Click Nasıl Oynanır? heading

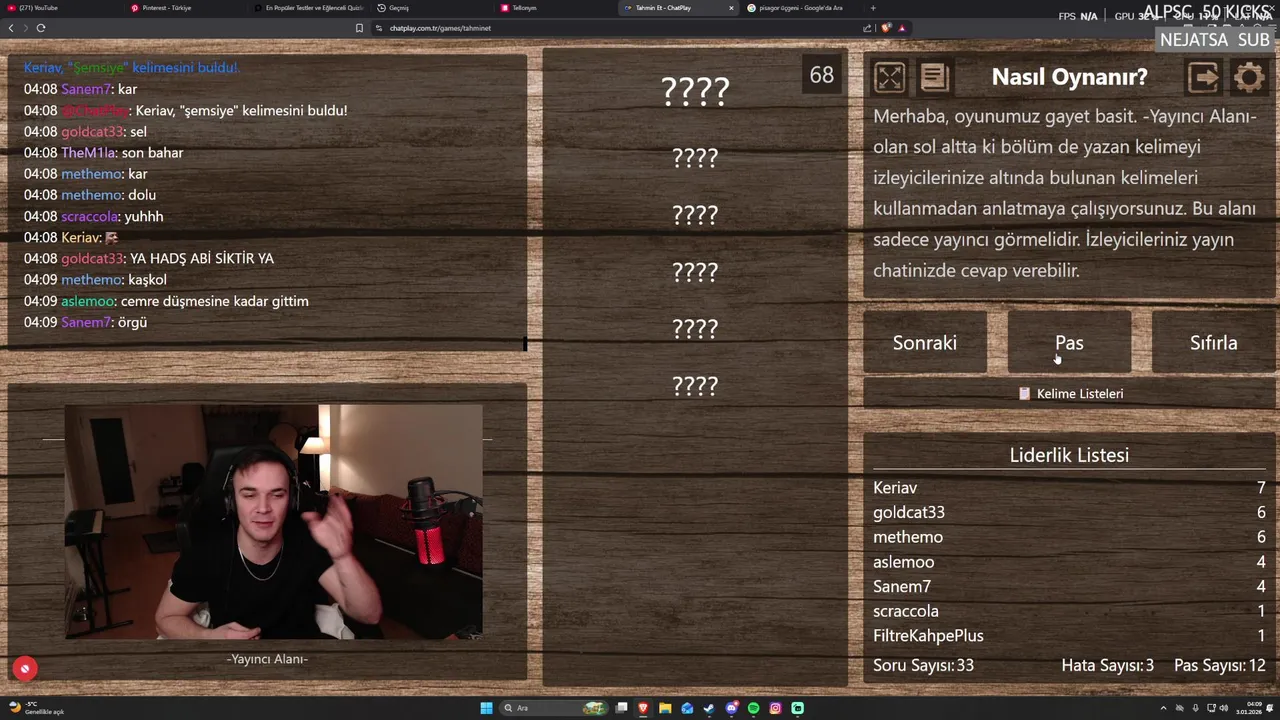[1069, 77]
